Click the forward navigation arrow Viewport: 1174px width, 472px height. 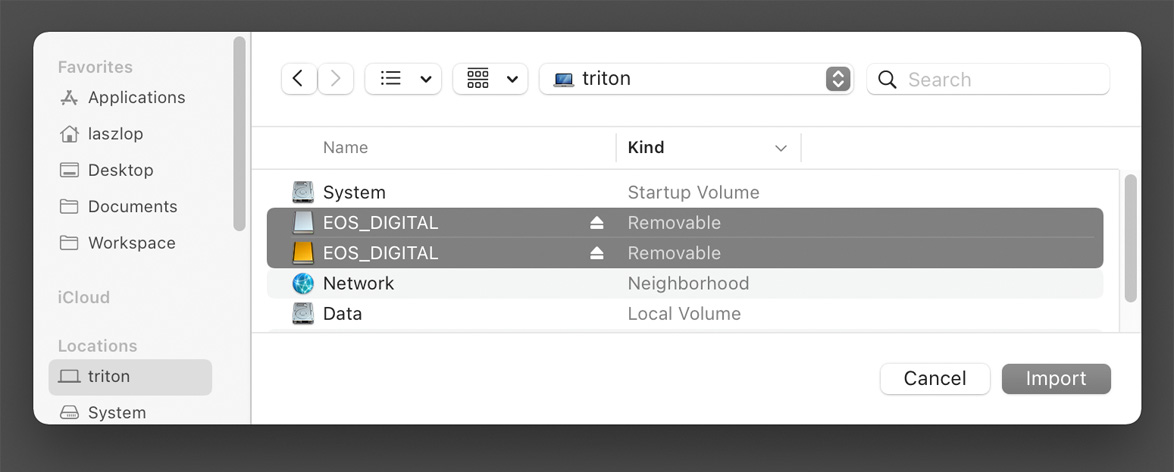click(x=335, y=79)
